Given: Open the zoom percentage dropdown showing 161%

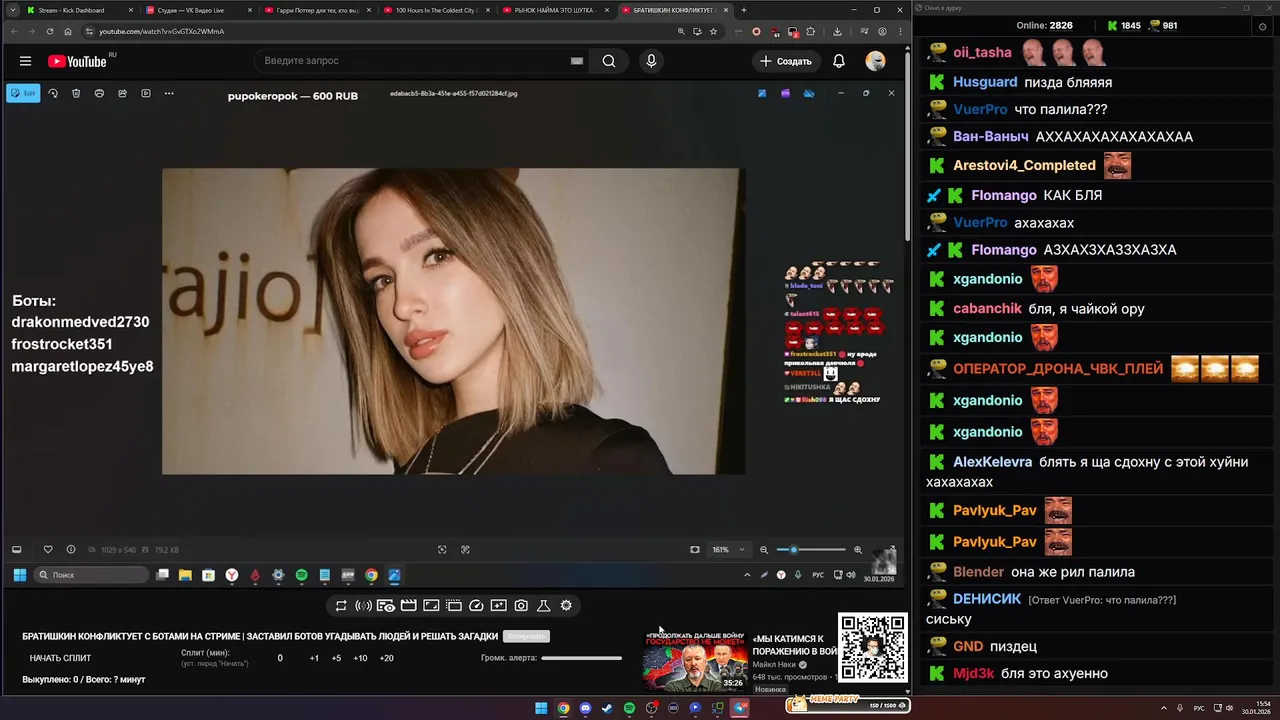Looking at the screenshot, I should click(729, 549).
